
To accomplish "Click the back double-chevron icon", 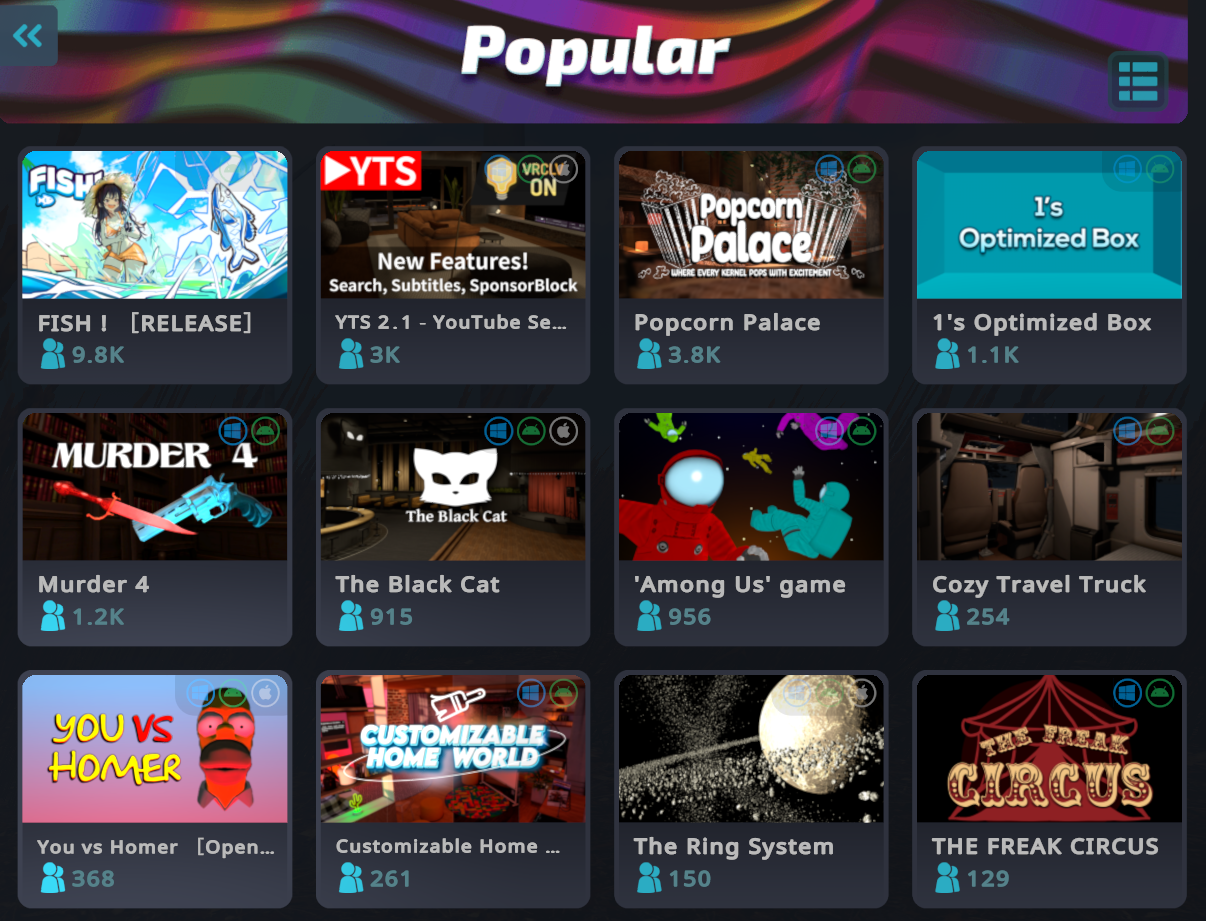I will [27, 36].
